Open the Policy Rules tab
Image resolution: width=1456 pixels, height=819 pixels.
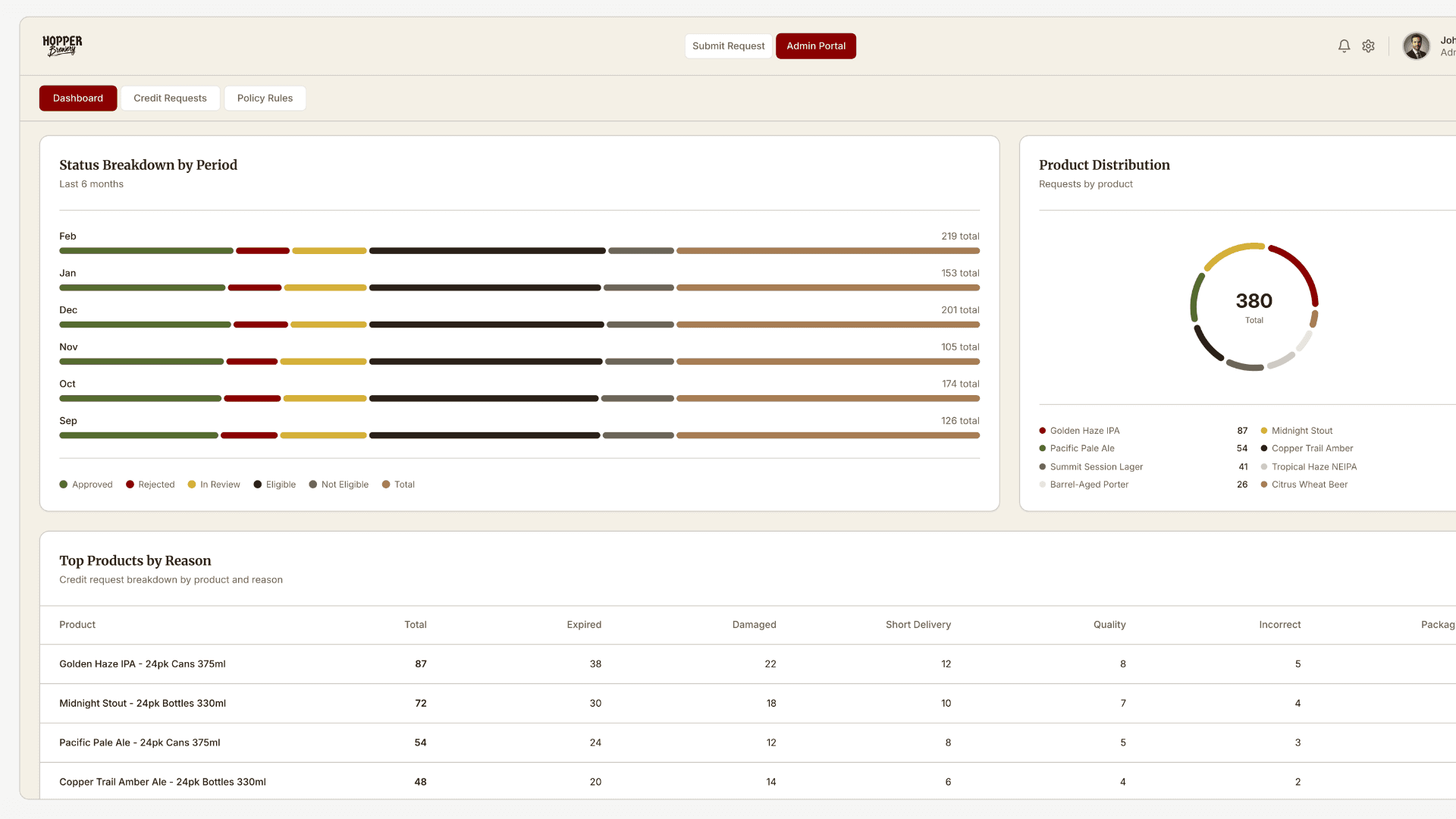click(265, 99)
